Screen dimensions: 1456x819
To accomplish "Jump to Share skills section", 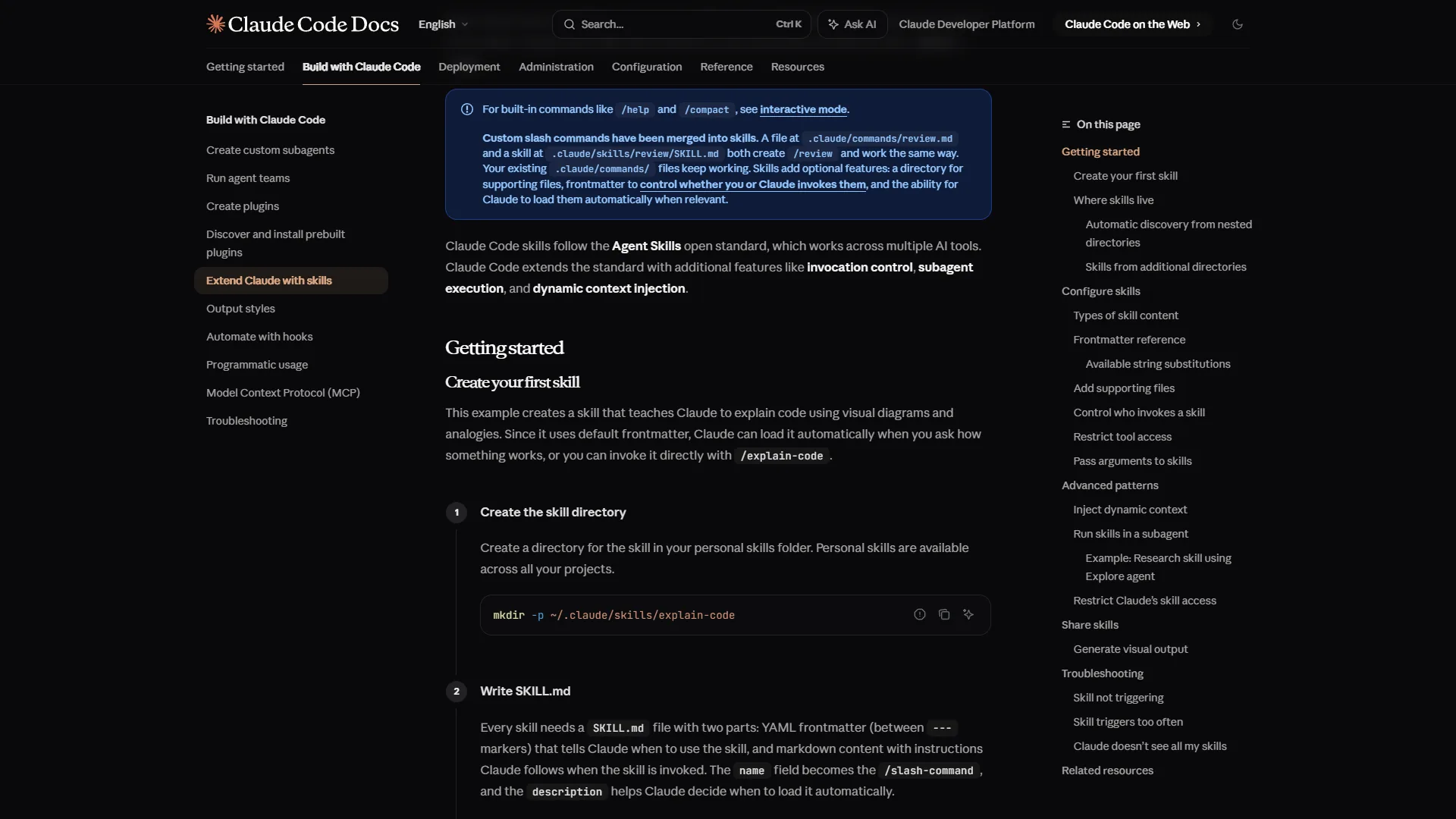I will pyautogui.click(x=1090, y=625).
